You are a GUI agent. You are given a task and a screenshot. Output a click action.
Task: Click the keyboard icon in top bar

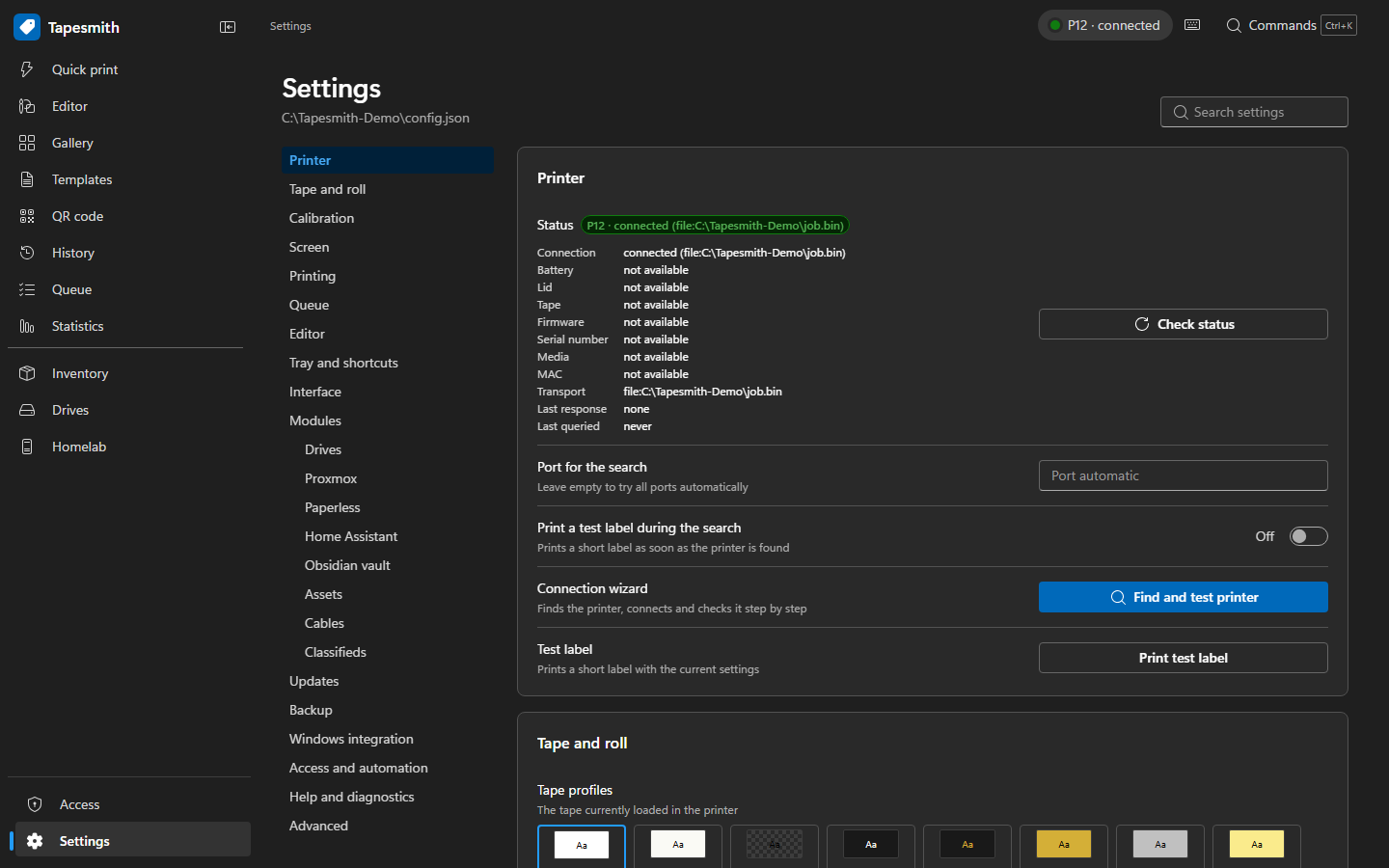[x=1192, y=25]
